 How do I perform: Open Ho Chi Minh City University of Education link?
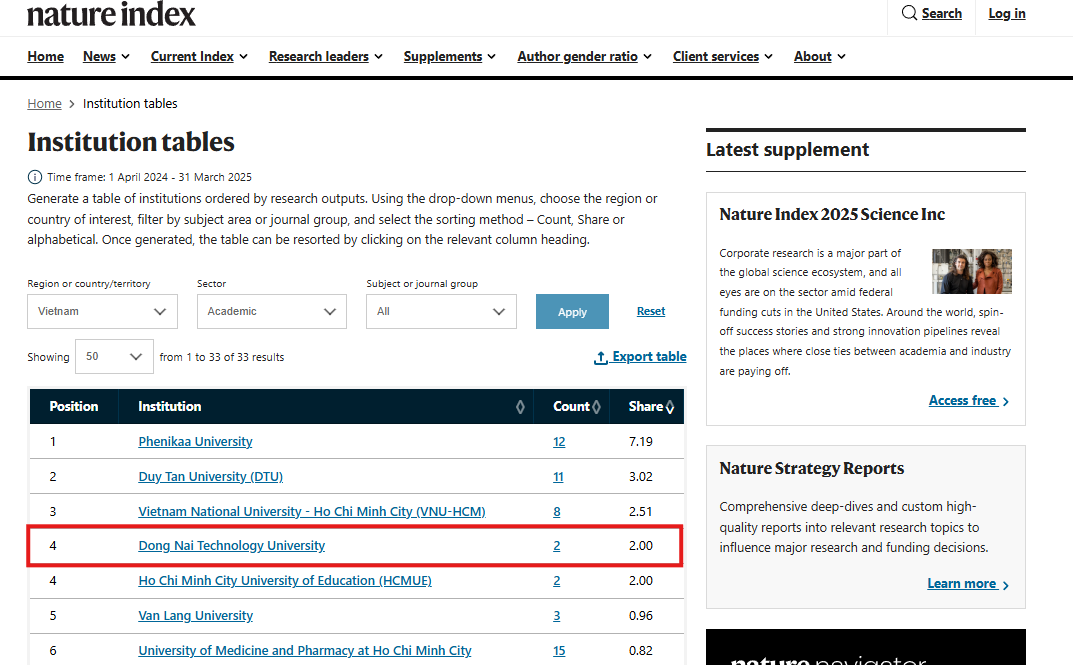tap(285, 581)
